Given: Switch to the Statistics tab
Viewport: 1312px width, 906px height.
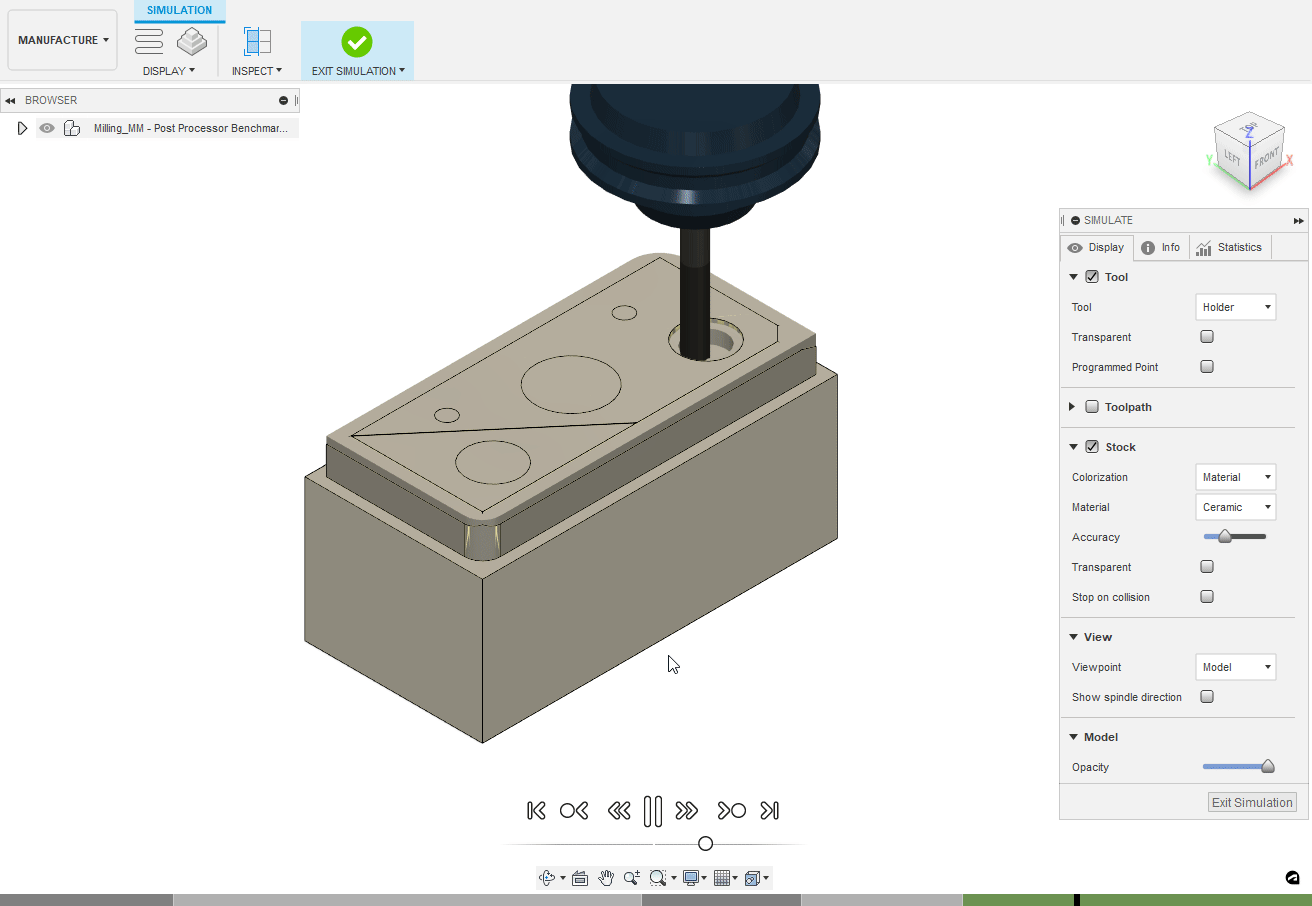Looking at the screenshot, I should click(1230, 248).
